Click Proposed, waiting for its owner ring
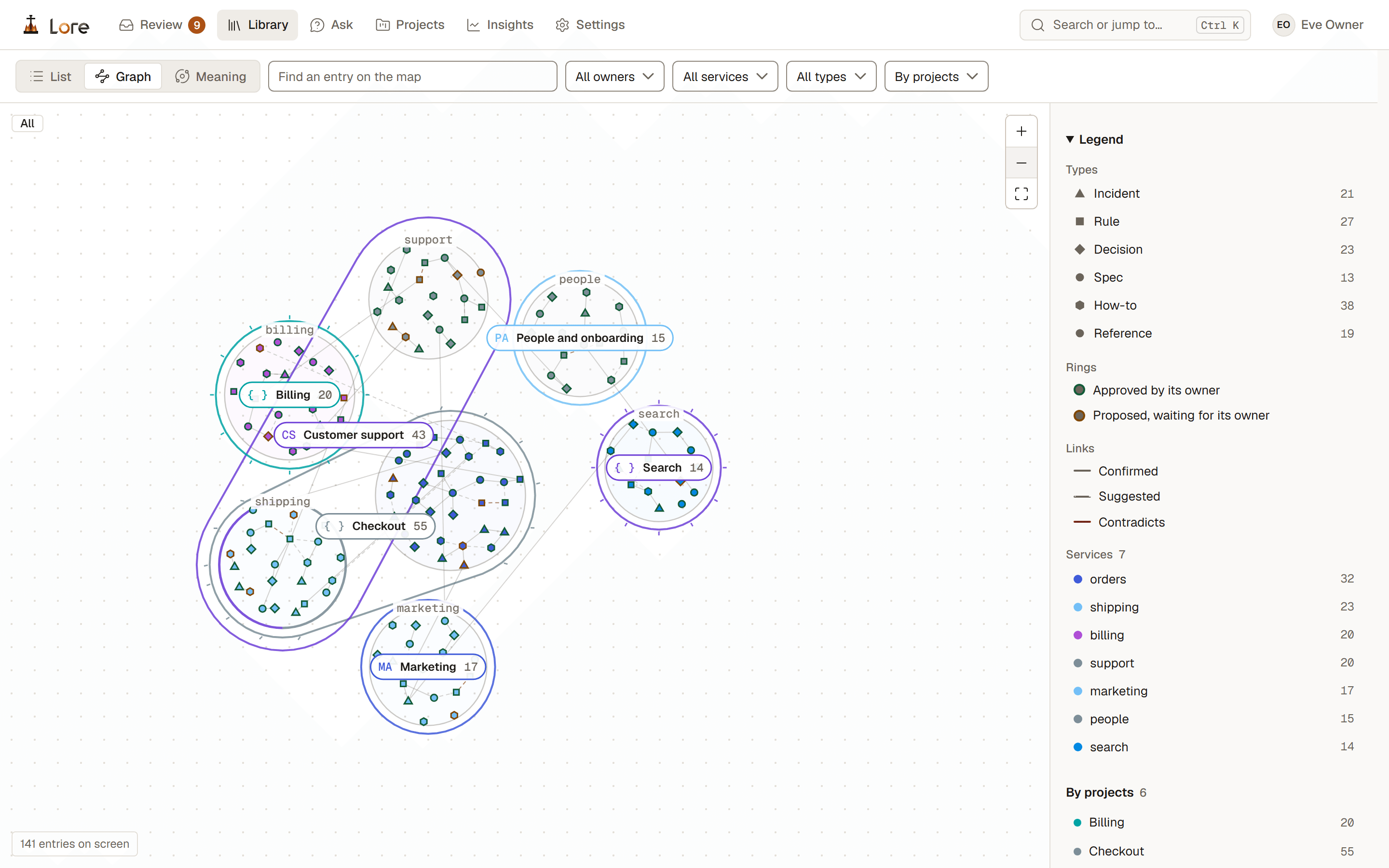The width and height of the screenshot is (1389, 868). 1171,416
